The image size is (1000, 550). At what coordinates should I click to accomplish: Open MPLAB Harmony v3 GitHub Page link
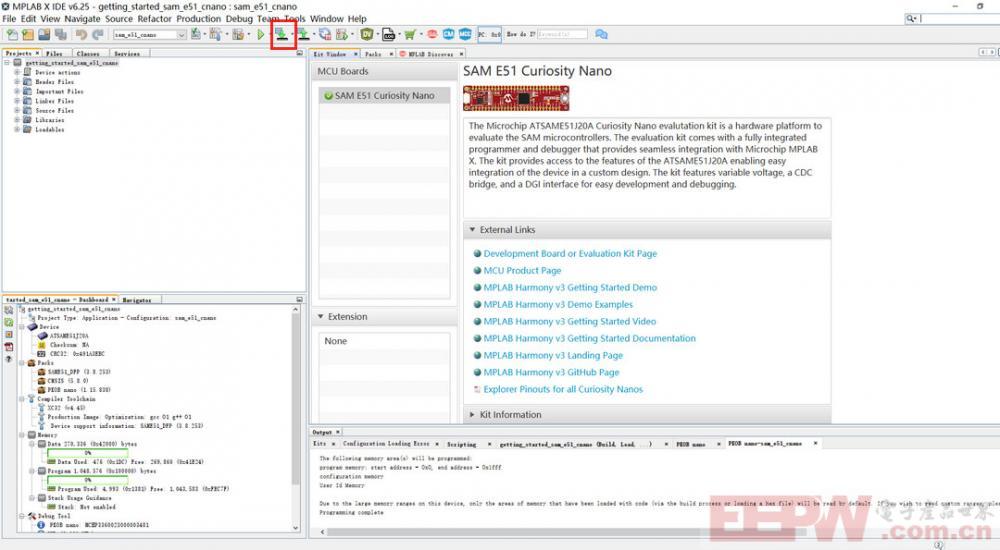click(551, 373)
